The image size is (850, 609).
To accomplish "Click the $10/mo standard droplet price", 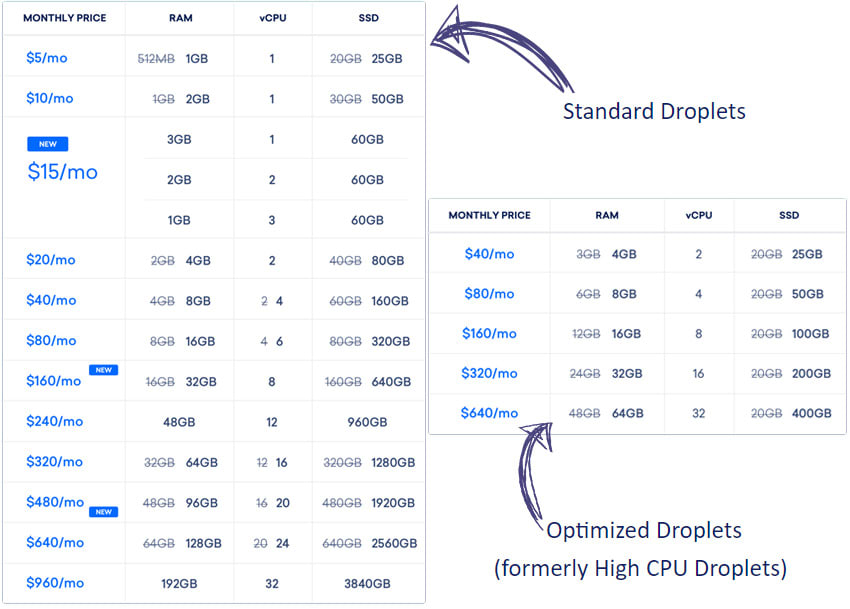I will (x=49, y=98).
